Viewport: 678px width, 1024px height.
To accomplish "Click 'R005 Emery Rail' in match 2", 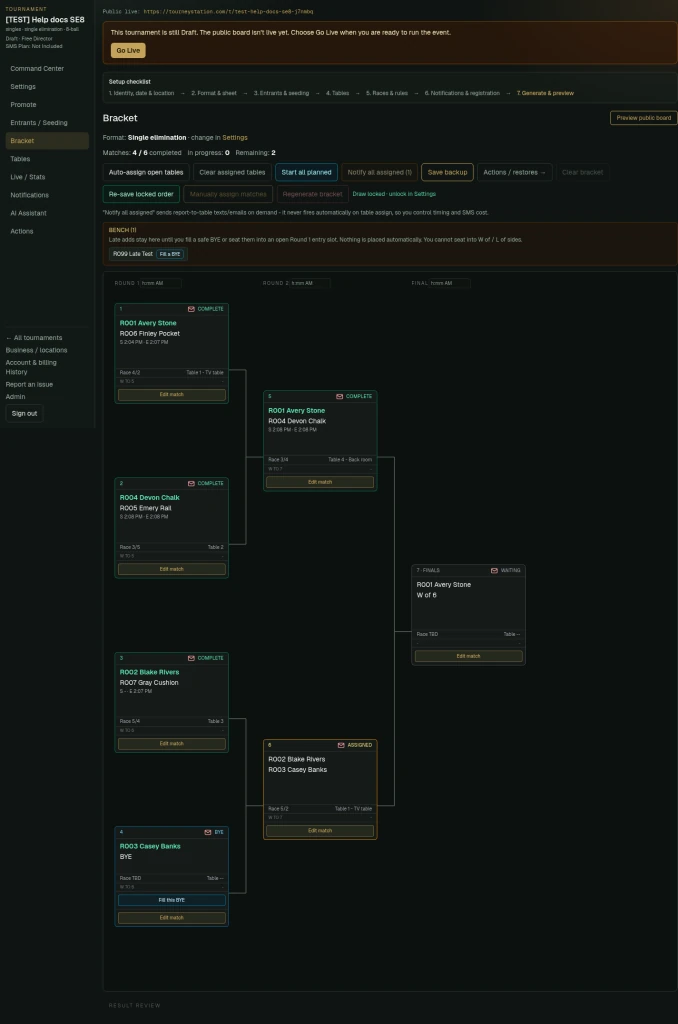I will (x=146, y=508).
